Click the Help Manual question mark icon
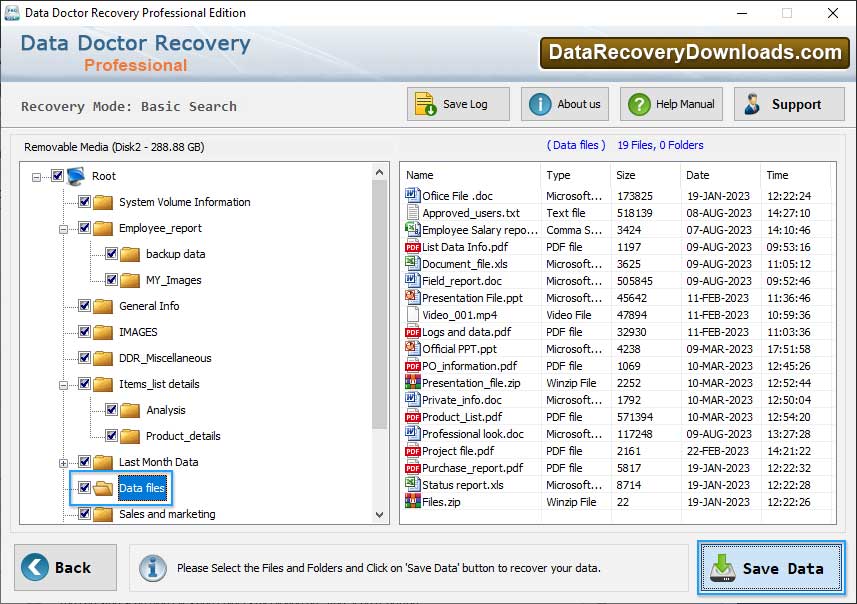This screenshot has width=857, height=604. click(639, 104)
